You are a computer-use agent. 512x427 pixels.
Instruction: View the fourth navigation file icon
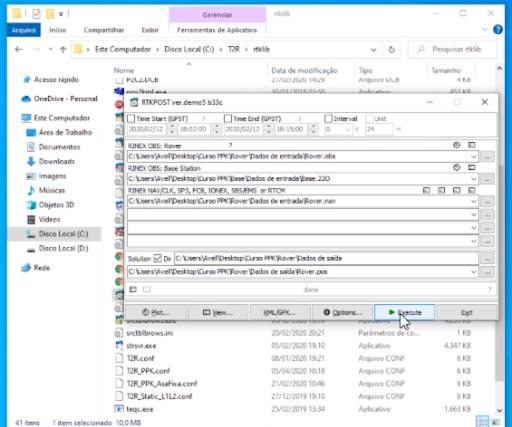click(x=472, y=190)
